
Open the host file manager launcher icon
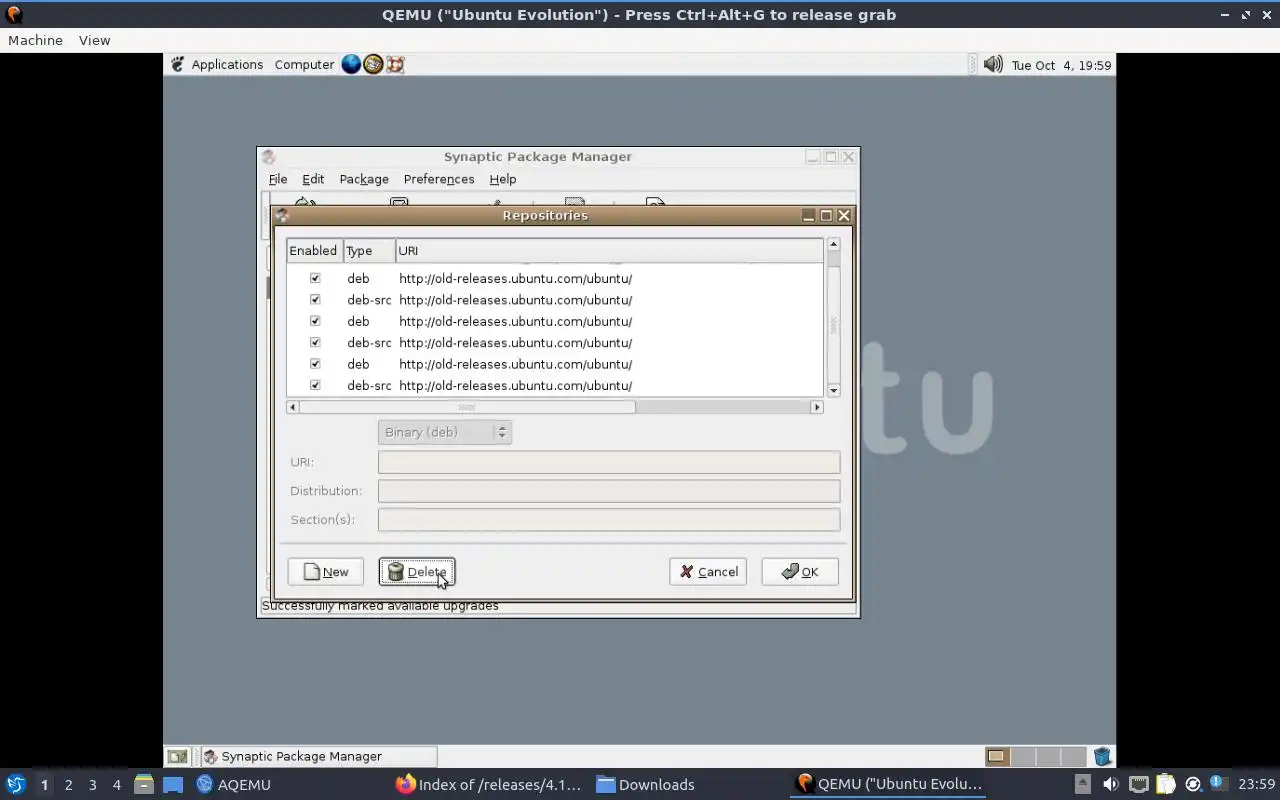[x=144, y=785]
